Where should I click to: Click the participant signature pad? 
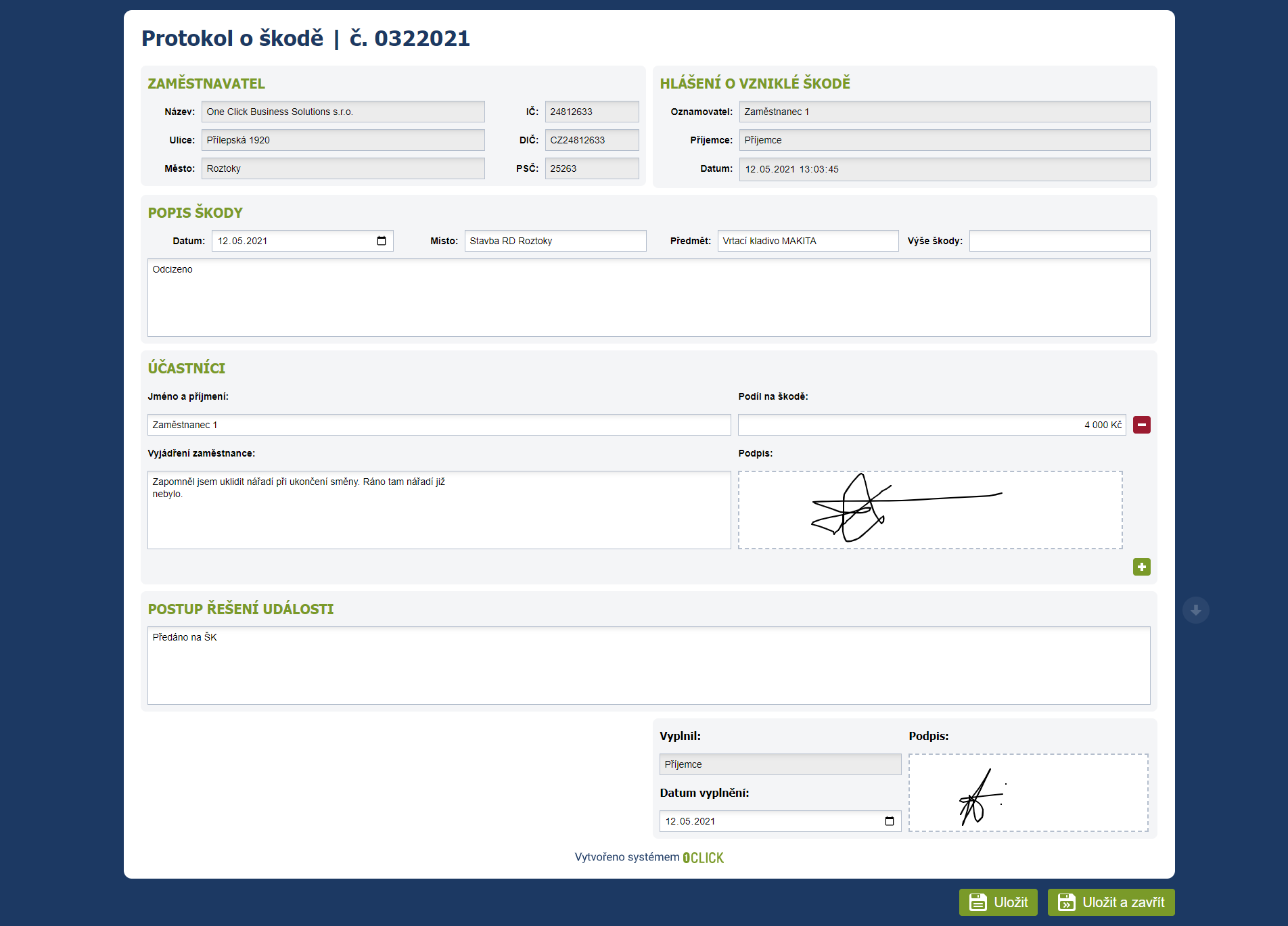point(930,510)
